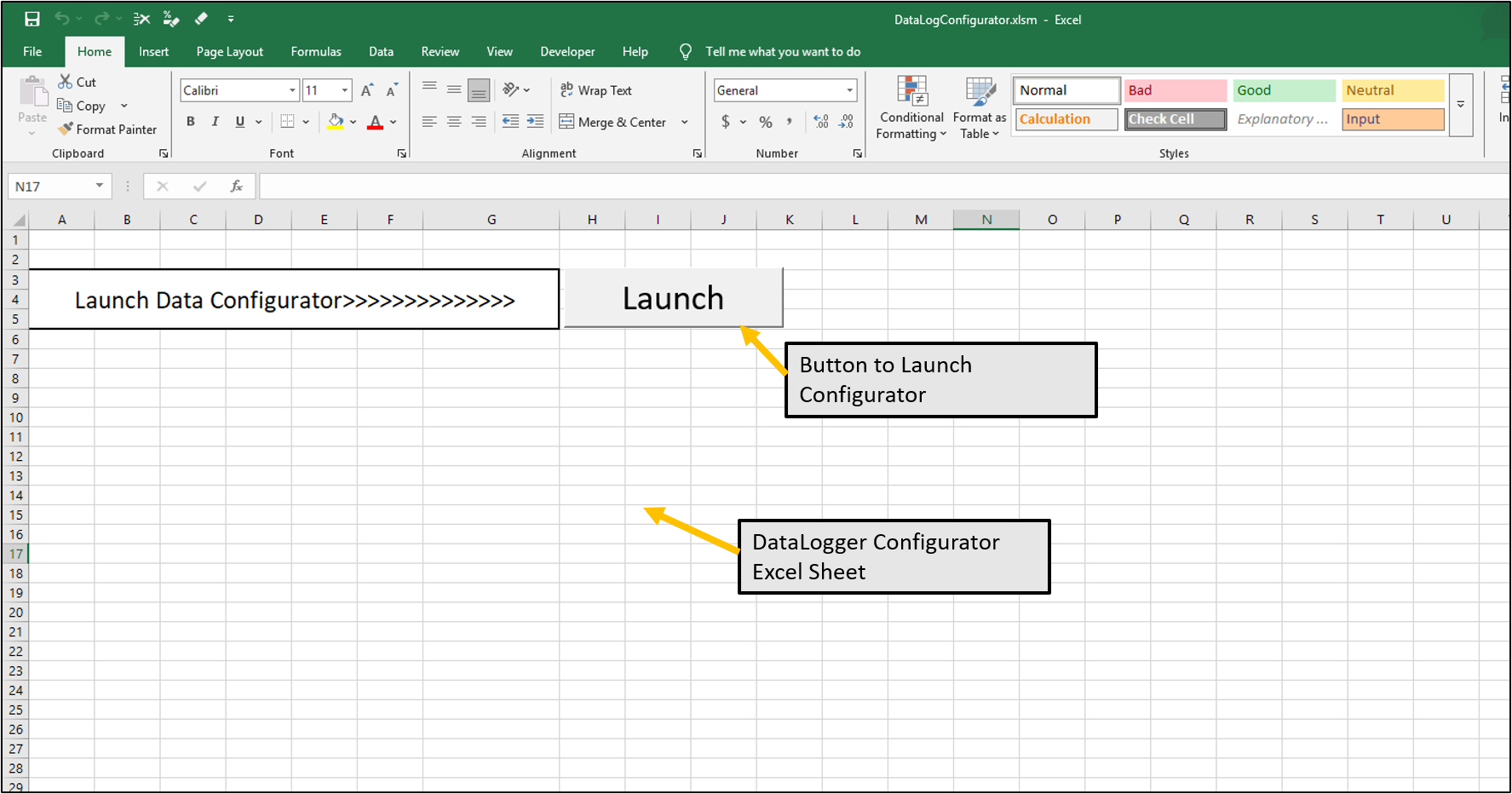This screenshot has height=794, width=1512.
Task: Click the Fill Color paint bucket
Action: pos(336,122)
